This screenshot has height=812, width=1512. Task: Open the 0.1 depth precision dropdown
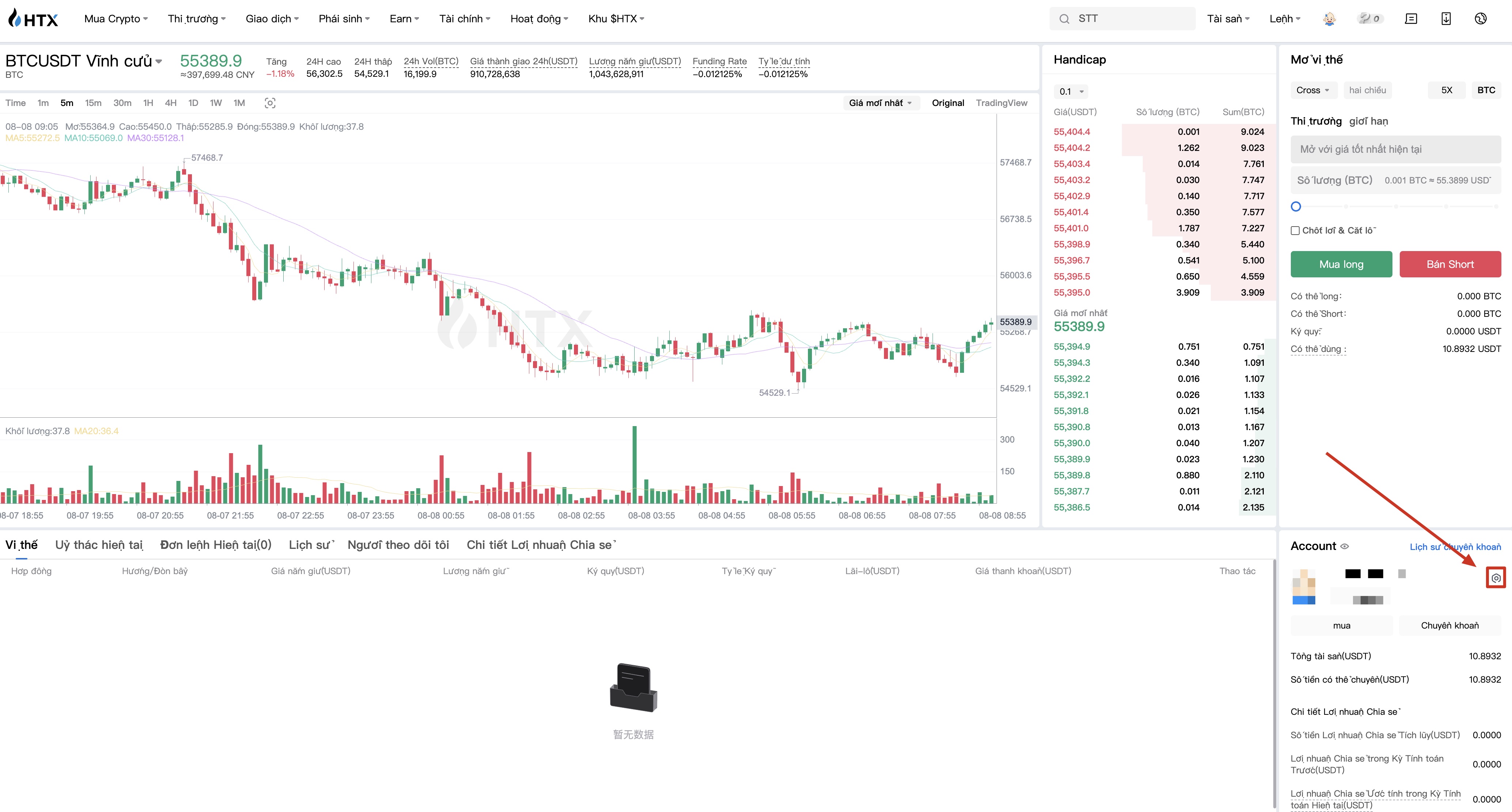pyautogui.click(x=1071, y=91)
